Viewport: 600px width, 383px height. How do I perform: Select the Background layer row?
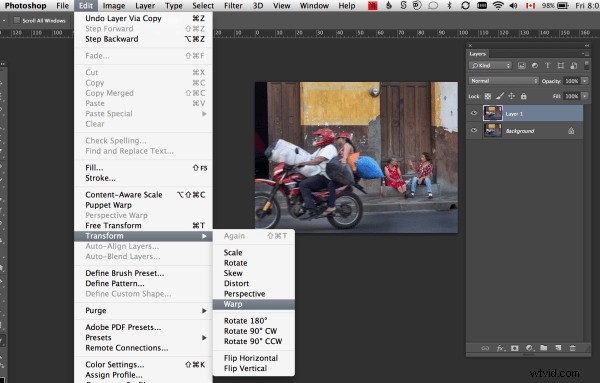(525, 131)
